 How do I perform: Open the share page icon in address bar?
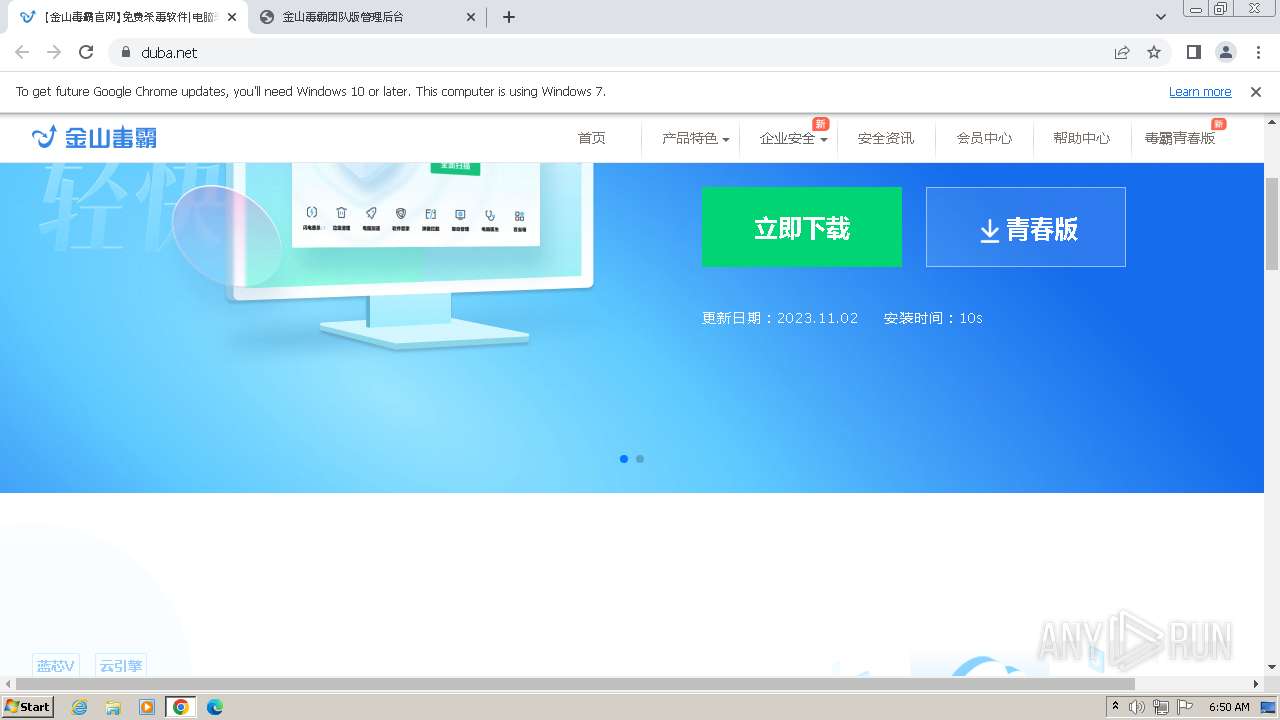[x=1122, y=52]
